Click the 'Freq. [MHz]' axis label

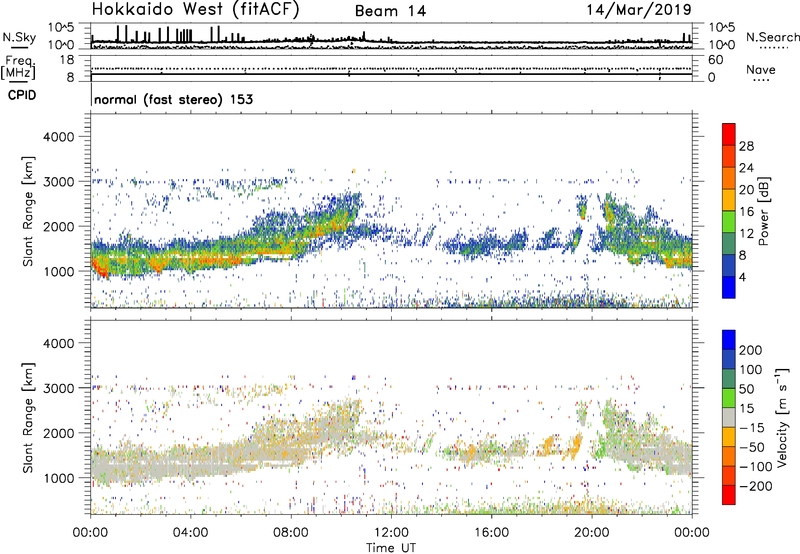18,68
